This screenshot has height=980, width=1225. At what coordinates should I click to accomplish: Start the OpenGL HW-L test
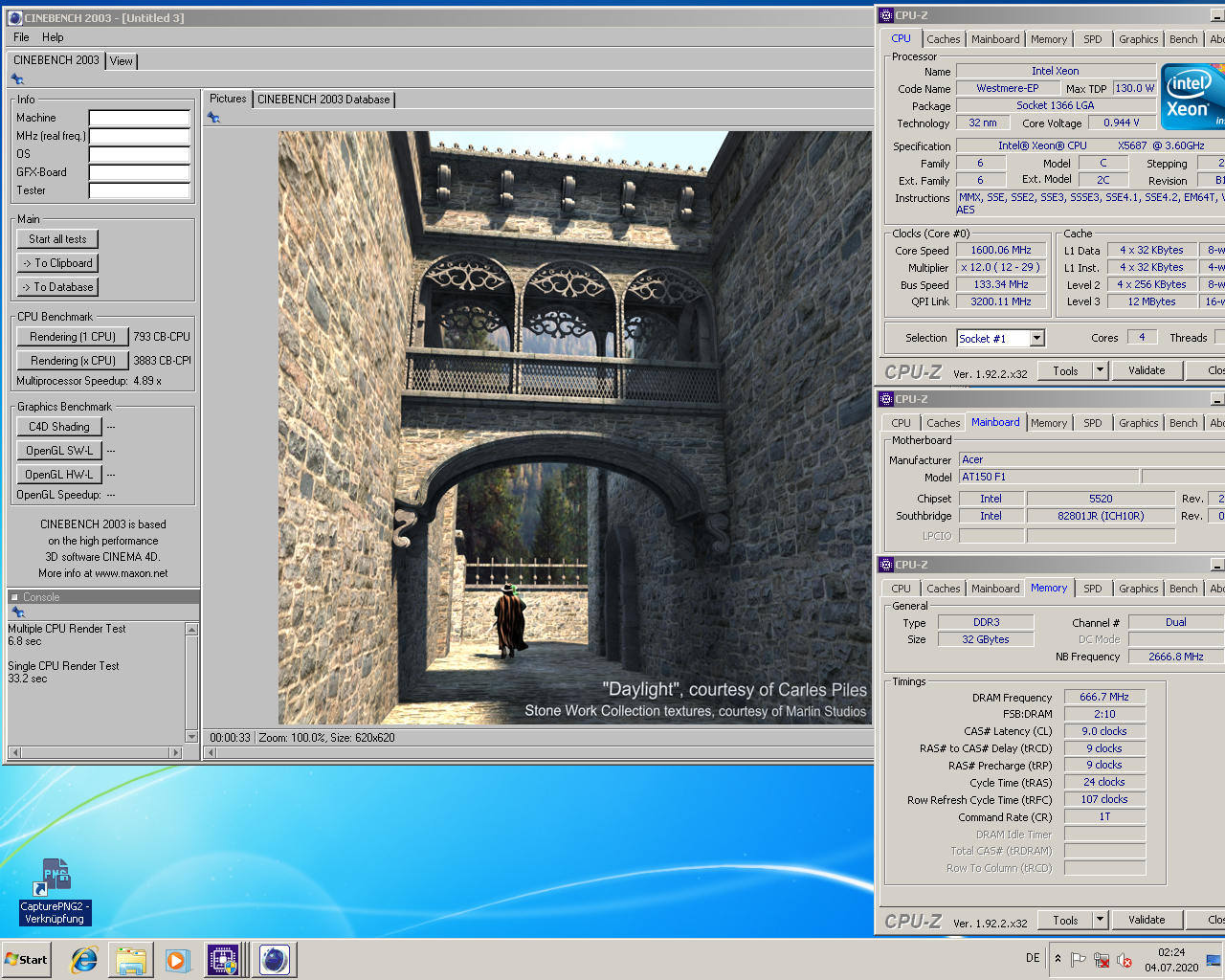(x=59, y=475)
